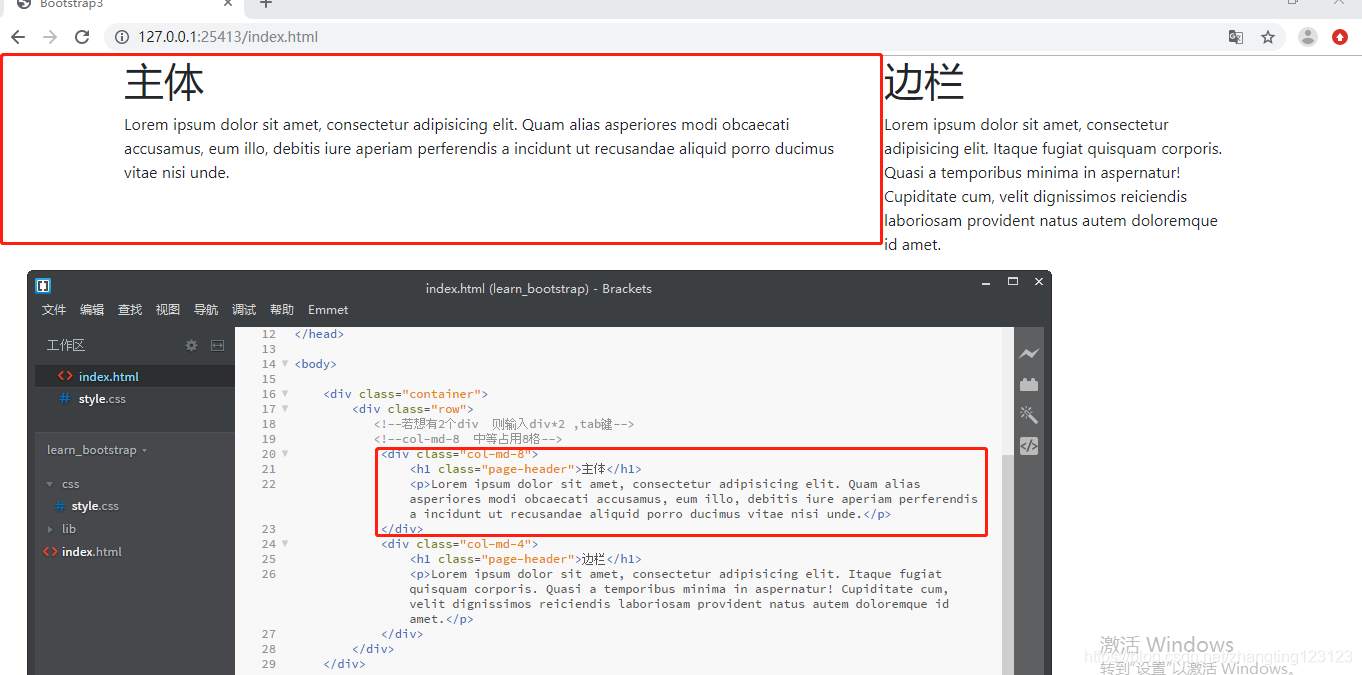The width and height of the screenshot is (1362, 675).
Task: Open the 调试 menu
Action: (x=244, y=310)
